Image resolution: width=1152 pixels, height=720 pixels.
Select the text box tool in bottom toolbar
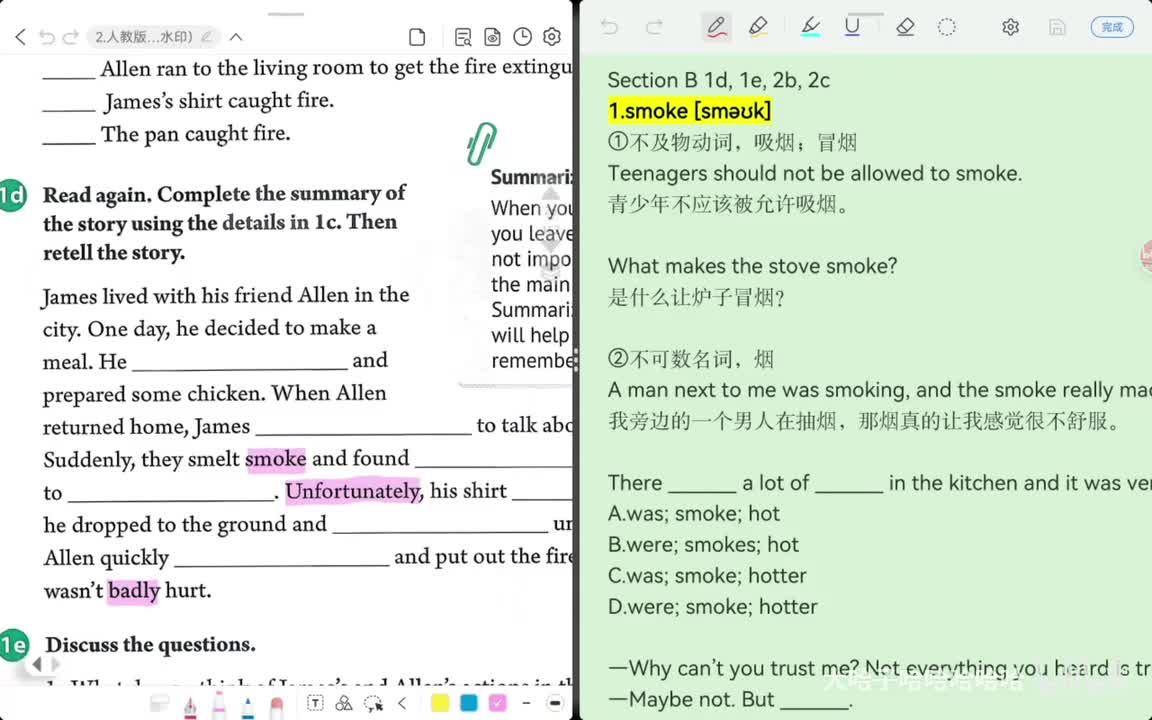(314, 704)
